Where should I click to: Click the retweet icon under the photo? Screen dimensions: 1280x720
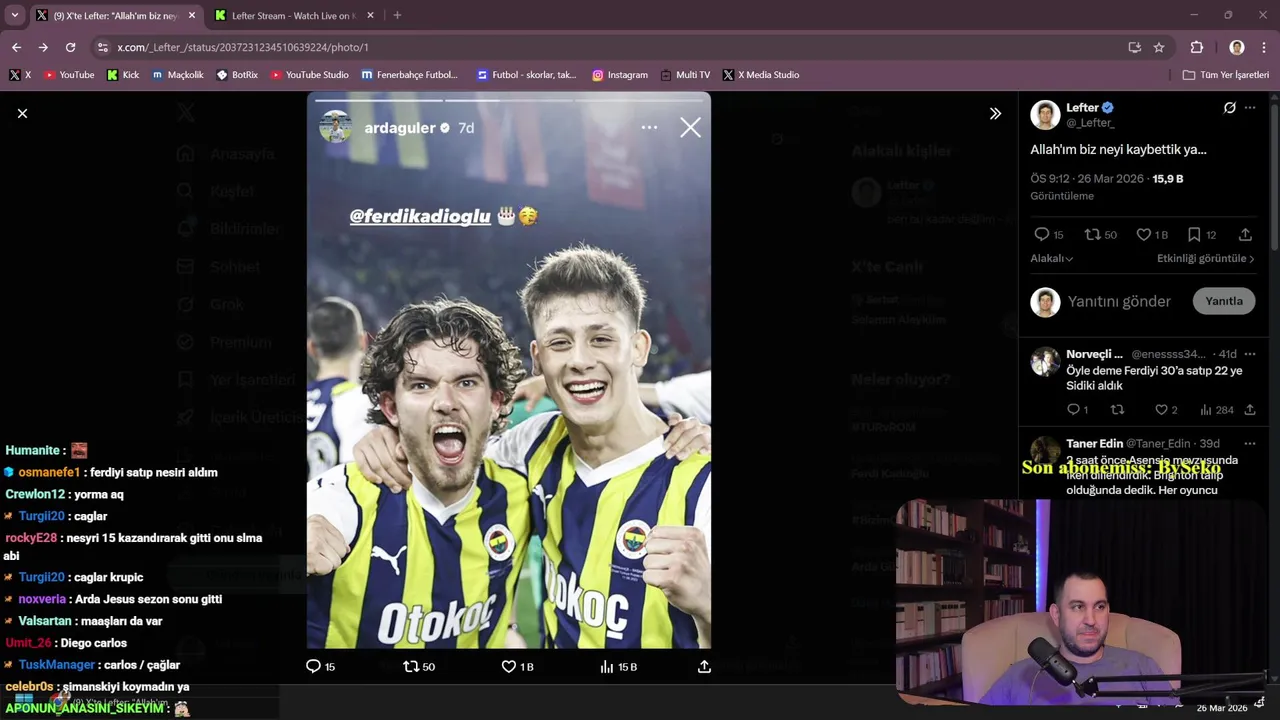(411, 666)
